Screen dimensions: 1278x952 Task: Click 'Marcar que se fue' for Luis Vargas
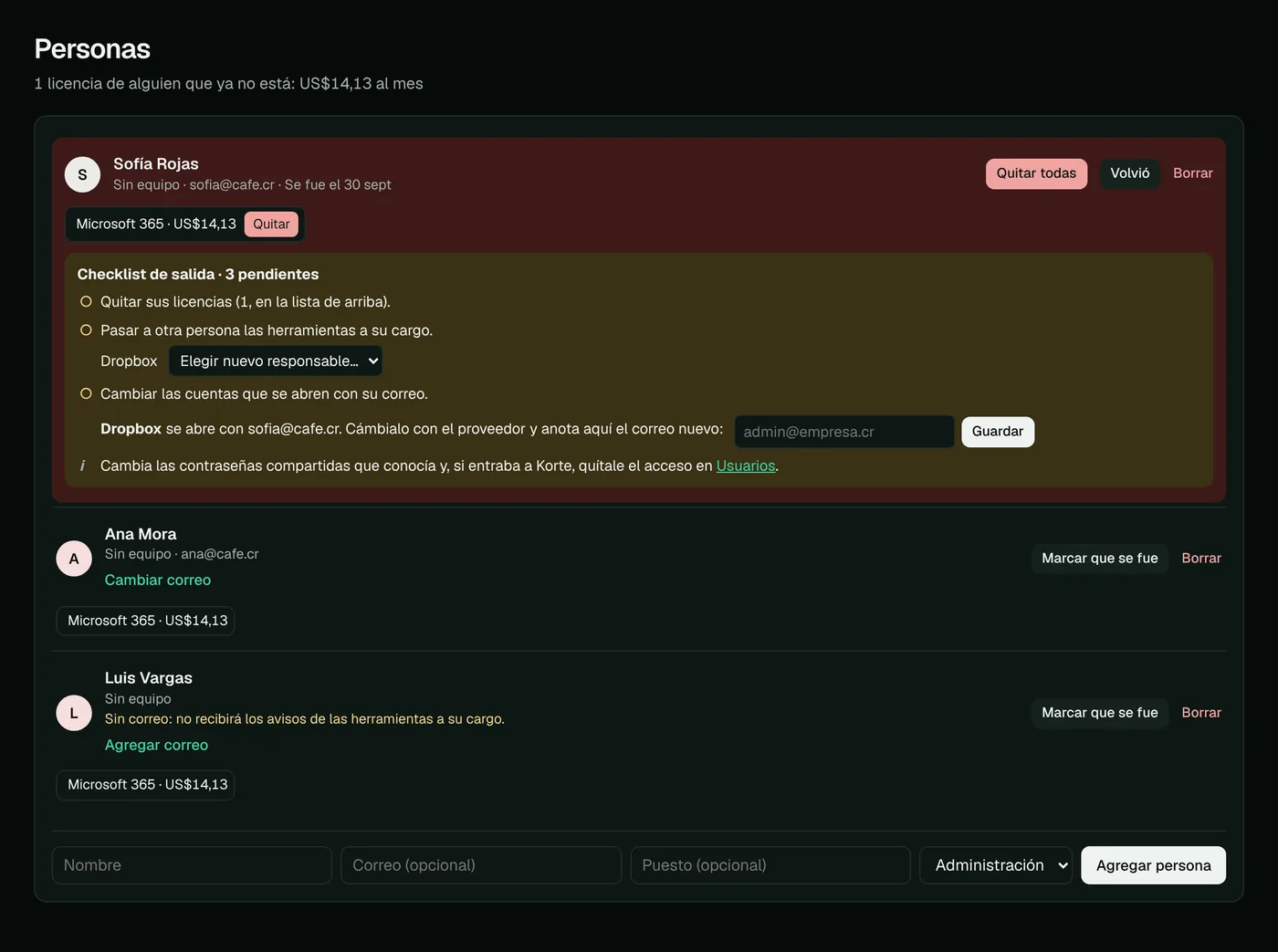click(1099, 713)
